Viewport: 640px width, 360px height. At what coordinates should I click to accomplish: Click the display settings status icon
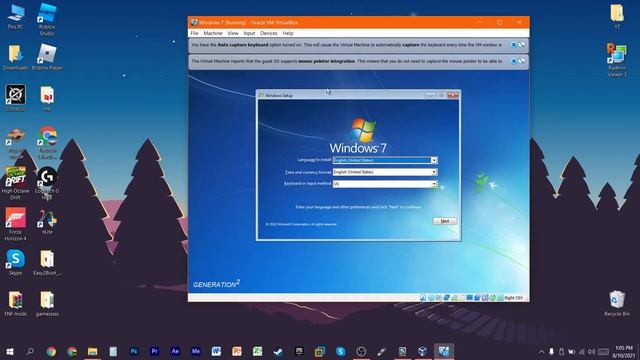469,298
